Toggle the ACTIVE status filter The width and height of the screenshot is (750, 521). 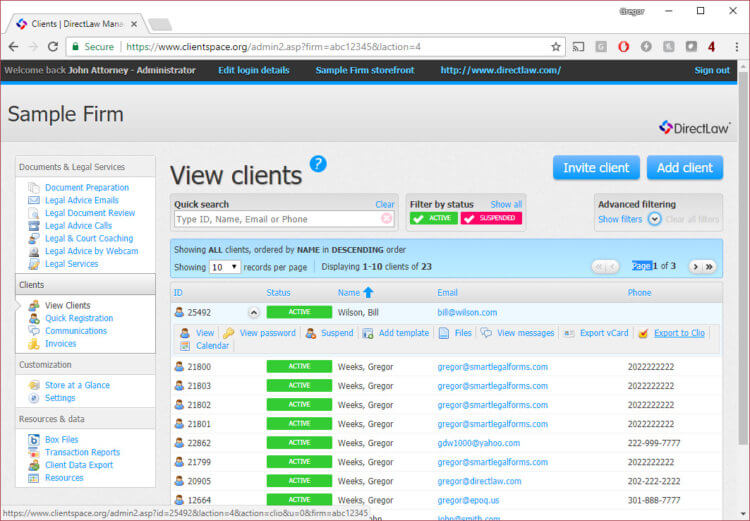click(x=434, y=218)
